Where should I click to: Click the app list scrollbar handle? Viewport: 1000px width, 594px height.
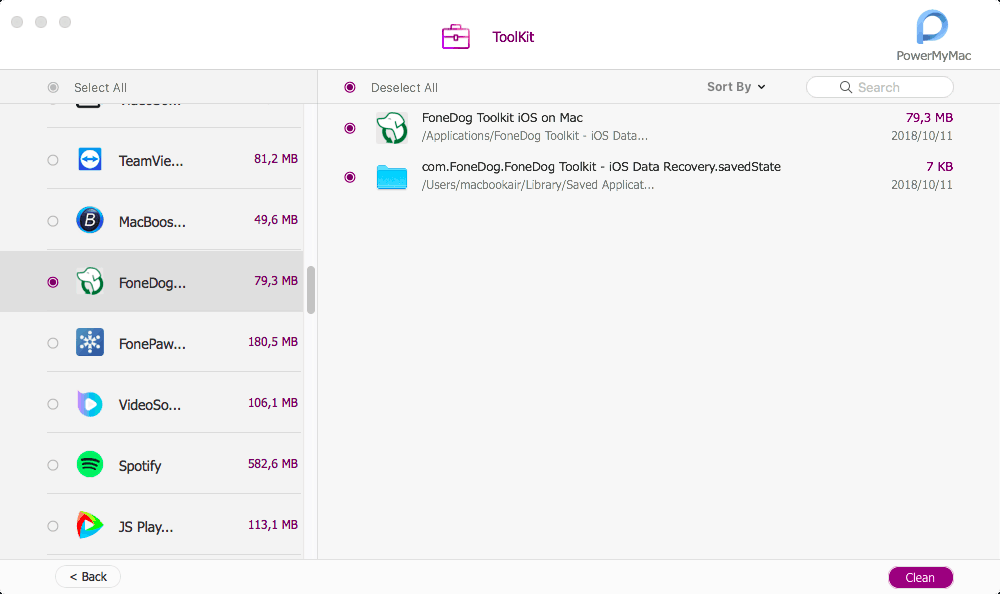point(311,290)
